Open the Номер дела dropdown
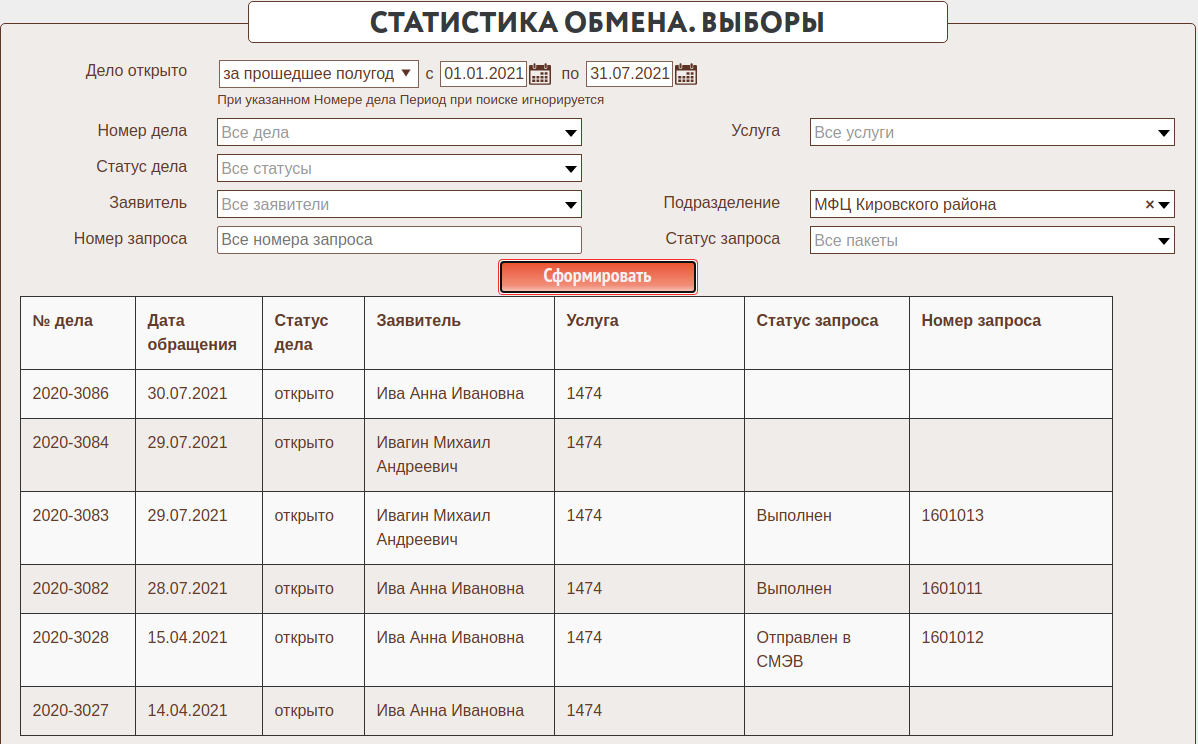Screen dimensions: 1198x744 570,133
